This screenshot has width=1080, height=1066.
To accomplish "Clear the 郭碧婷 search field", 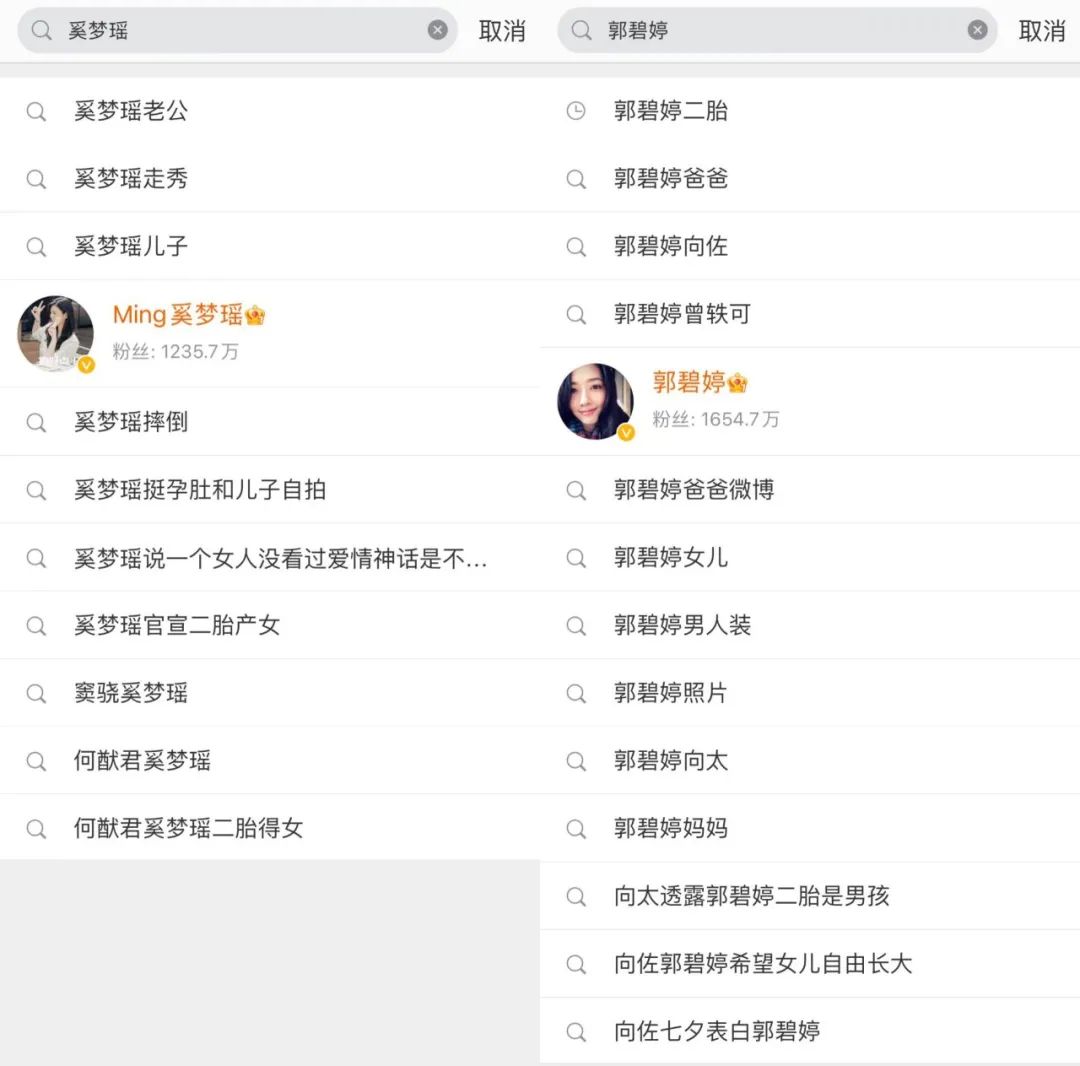I will (x=977, y=30).
